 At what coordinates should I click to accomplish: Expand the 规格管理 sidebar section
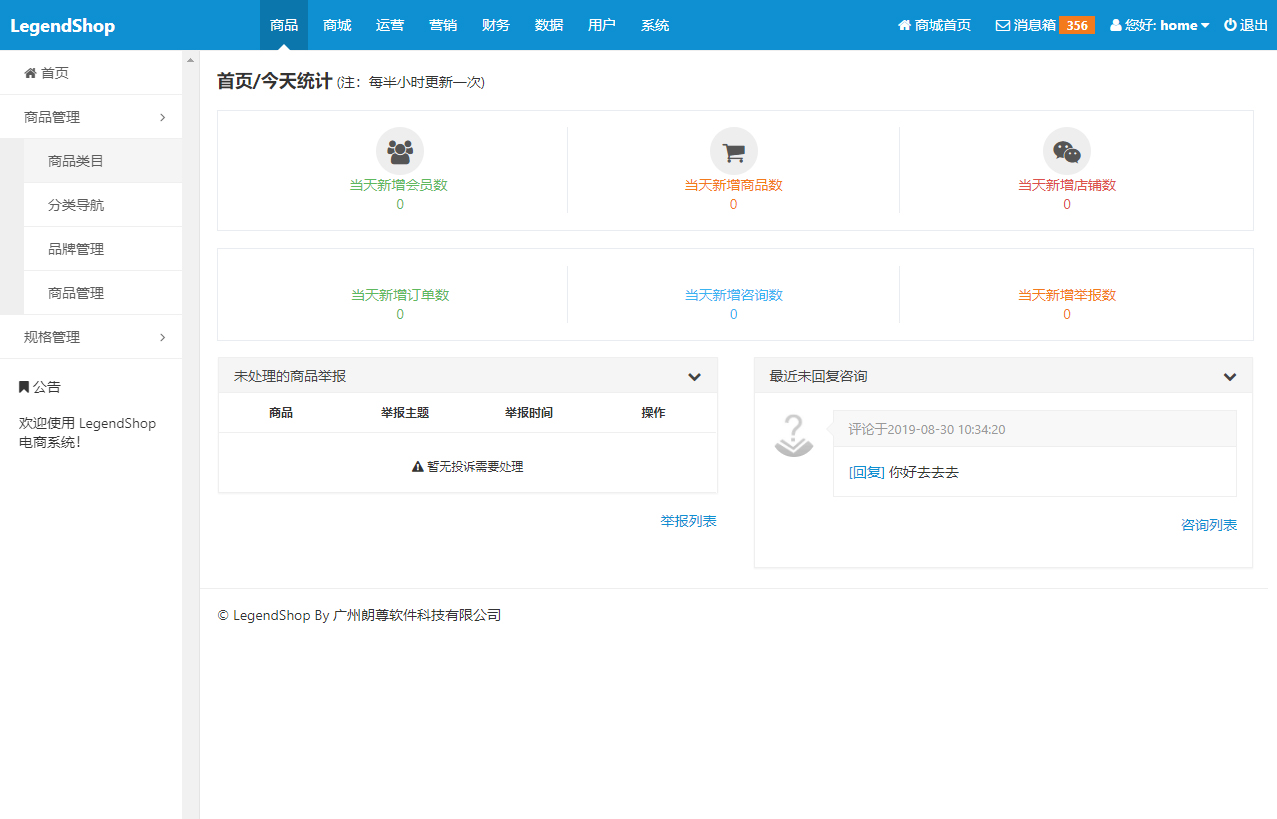91,337
